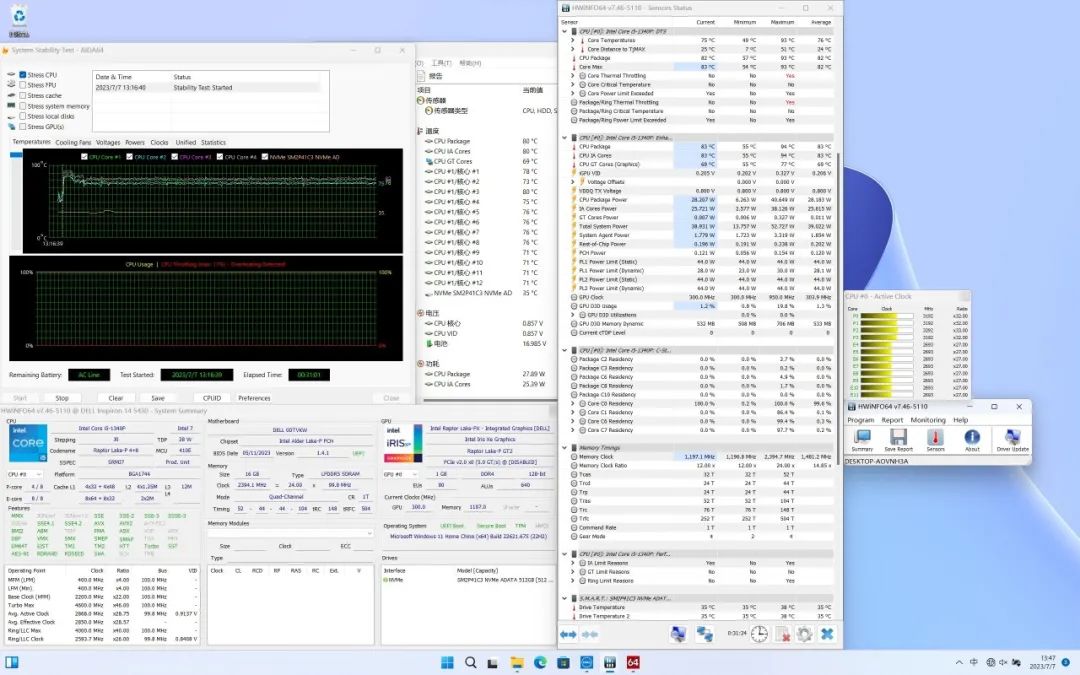1080x675 pixels.
Task: Open sensor settings gear icon
Action: coord(804,634)
